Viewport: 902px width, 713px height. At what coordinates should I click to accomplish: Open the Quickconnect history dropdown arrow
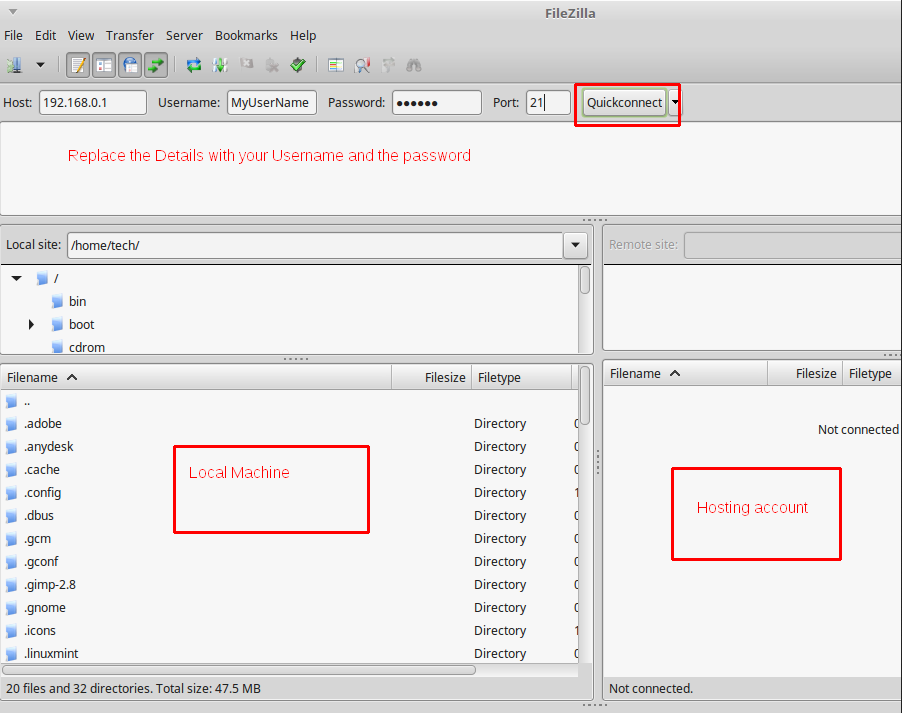pos(674,102)
